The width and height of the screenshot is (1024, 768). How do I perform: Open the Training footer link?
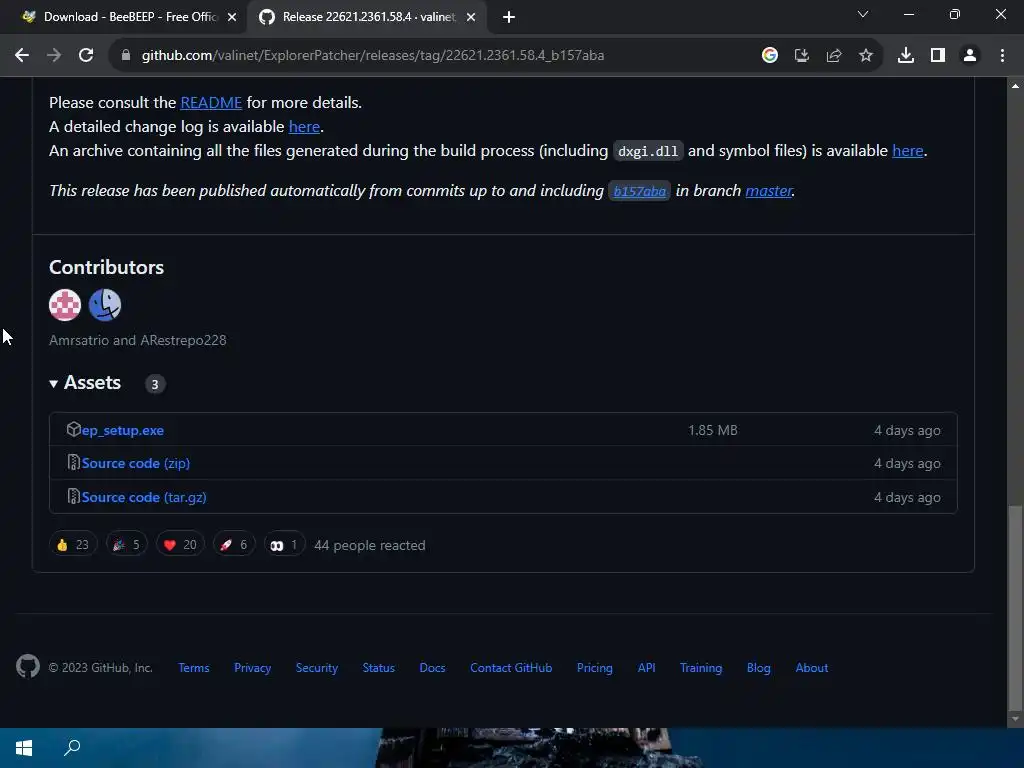tap(701, 668)
